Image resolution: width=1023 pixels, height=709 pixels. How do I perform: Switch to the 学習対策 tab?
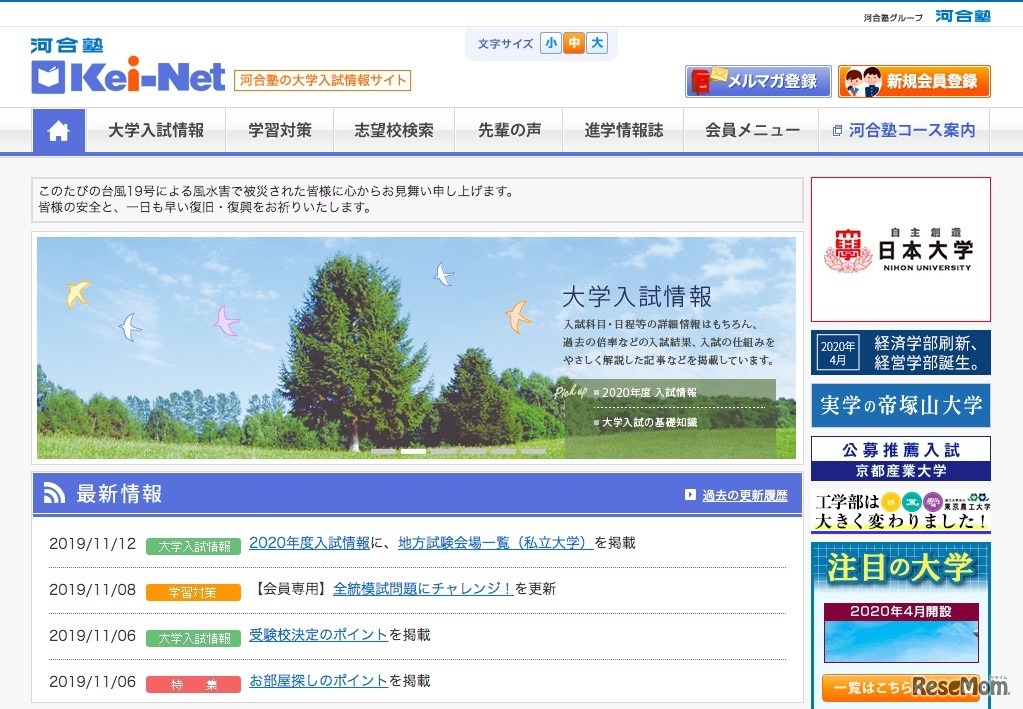279,130
